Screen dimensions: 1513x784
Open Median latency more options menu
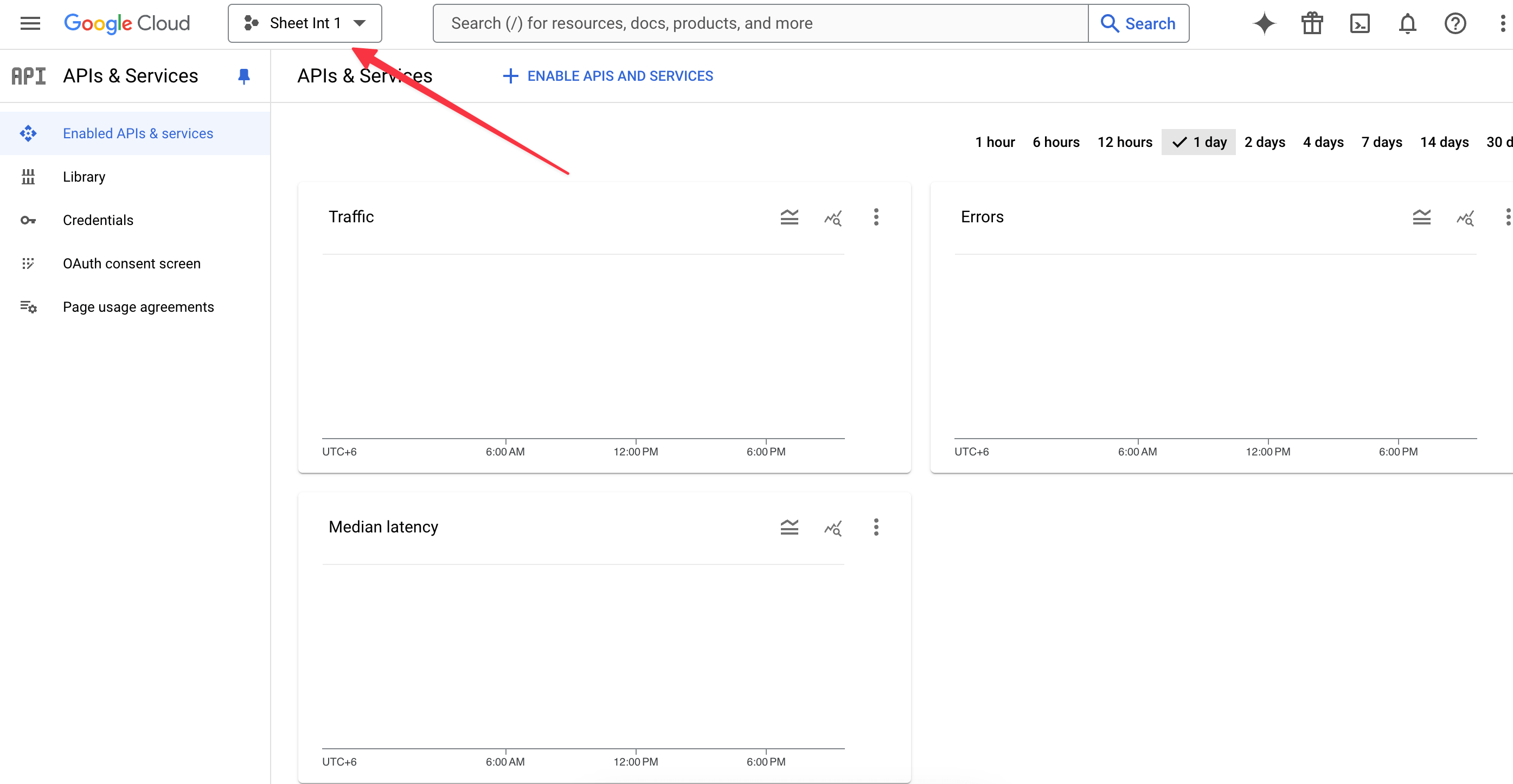click(876, 528)
